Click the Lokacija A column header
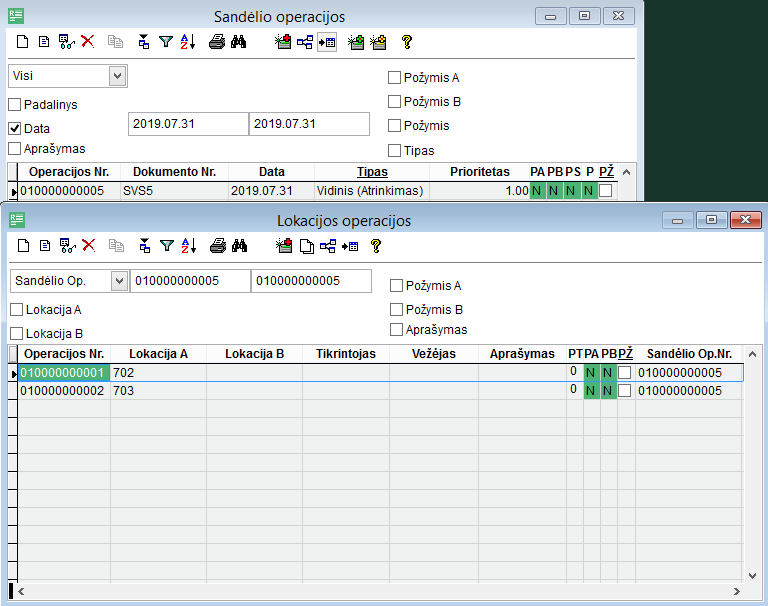The image size is (768, 606). tap(158, 354)
